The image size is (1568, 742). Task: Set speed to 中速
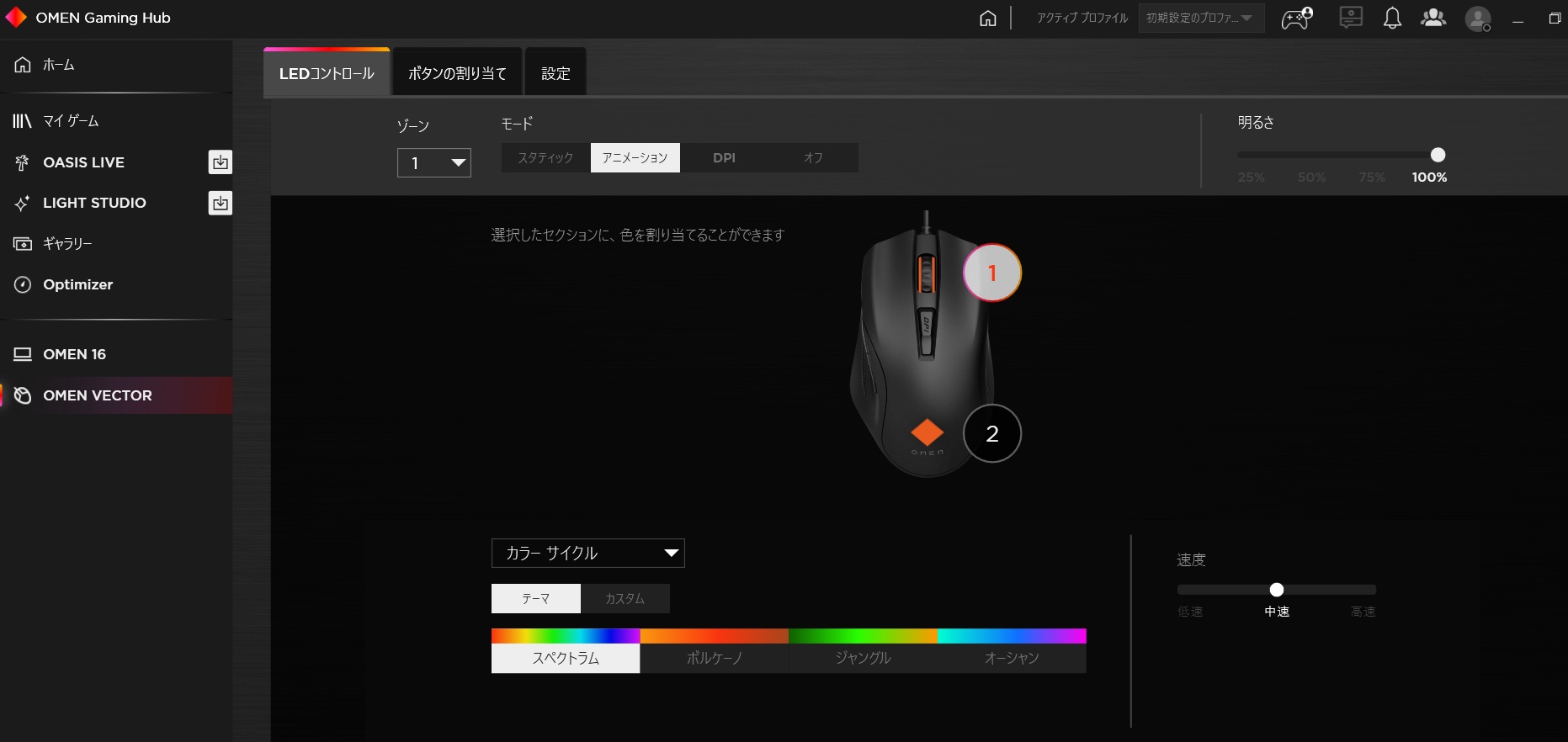pos(1277,612)
